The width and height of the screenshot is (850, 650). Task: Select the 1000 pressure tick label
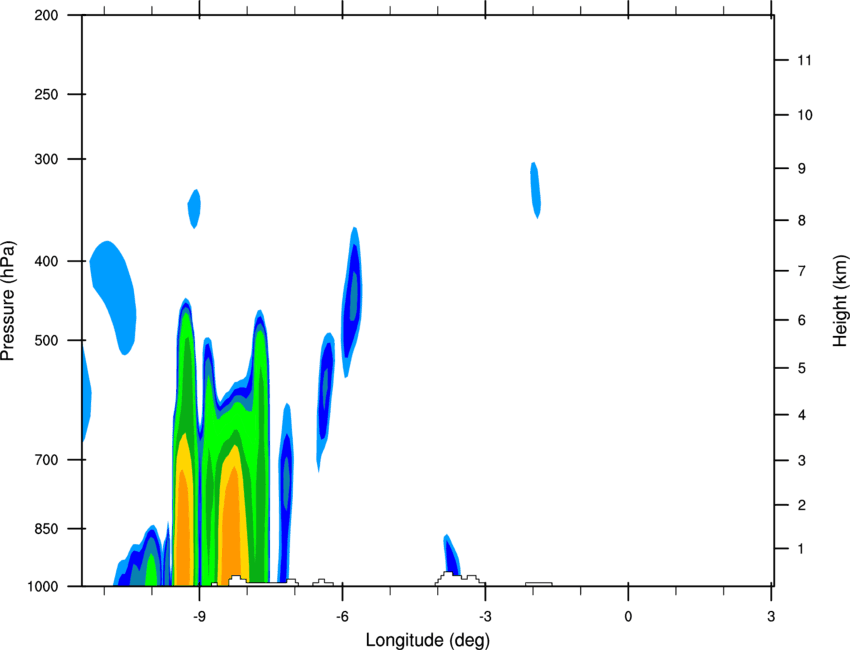43,587
